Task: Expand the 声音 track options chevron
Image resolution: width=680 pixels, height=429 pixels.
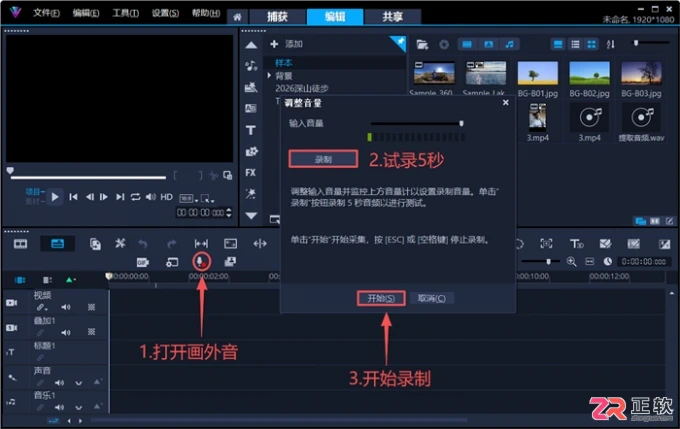Action: [x=78, y=383]
